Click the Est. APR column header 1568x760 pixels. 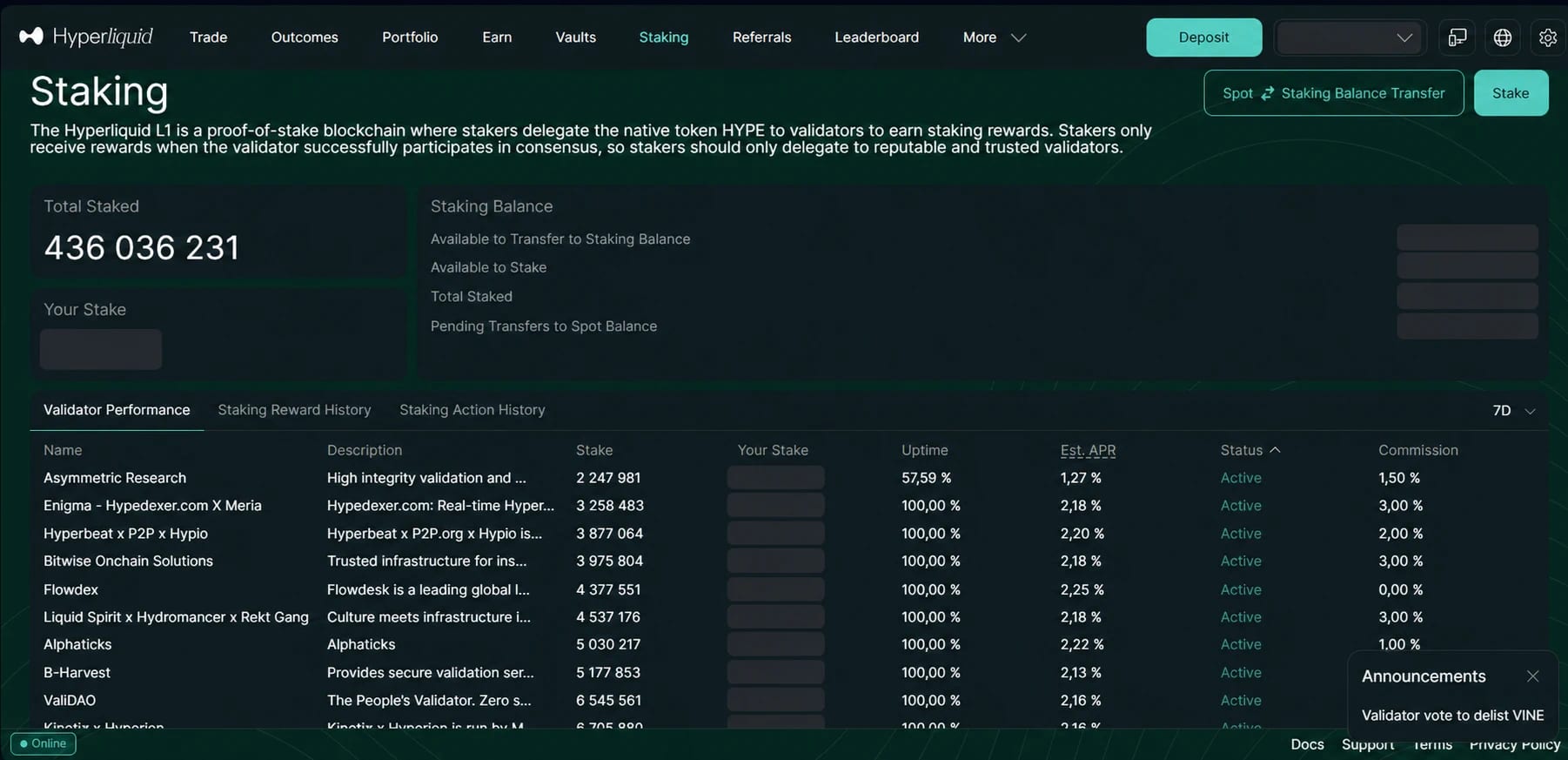(x=1088, y=450)
